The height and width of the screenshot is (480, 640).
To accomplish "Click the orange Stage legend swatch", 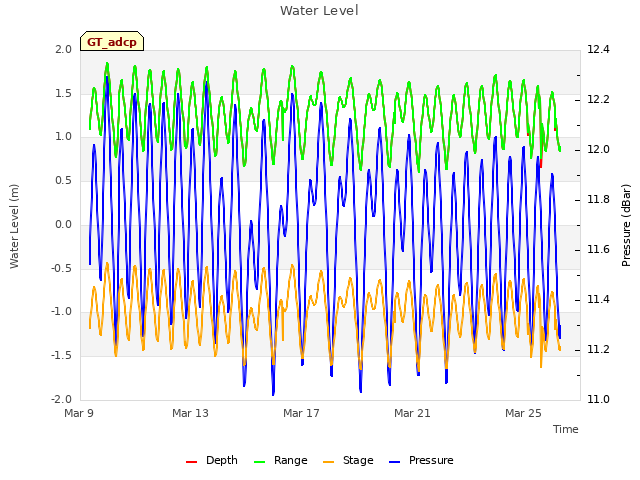I will [x=328, y=462].
